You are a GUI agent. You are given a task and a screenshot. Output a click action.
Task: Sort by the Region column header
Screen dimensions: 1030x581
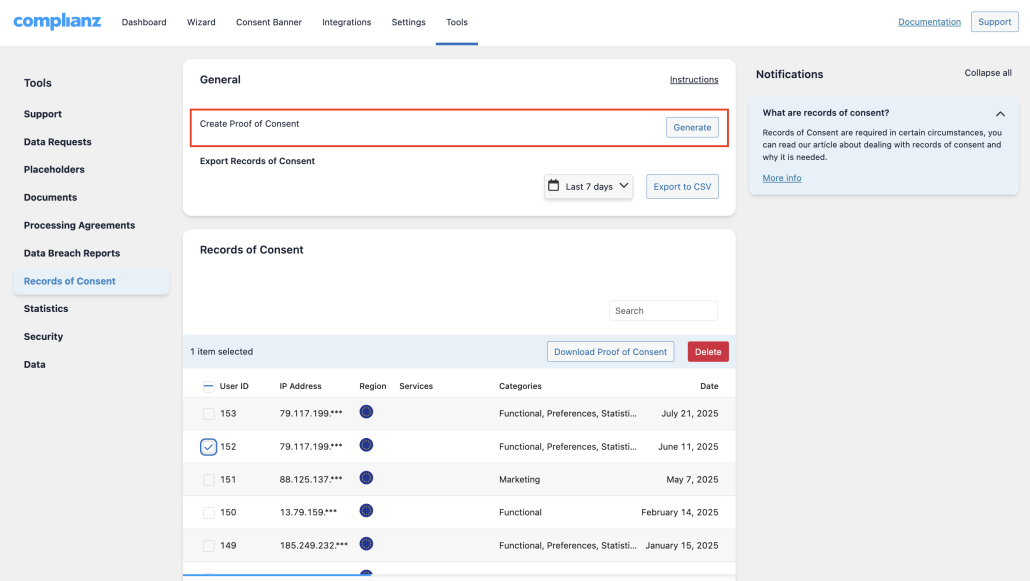pos(372,386)
